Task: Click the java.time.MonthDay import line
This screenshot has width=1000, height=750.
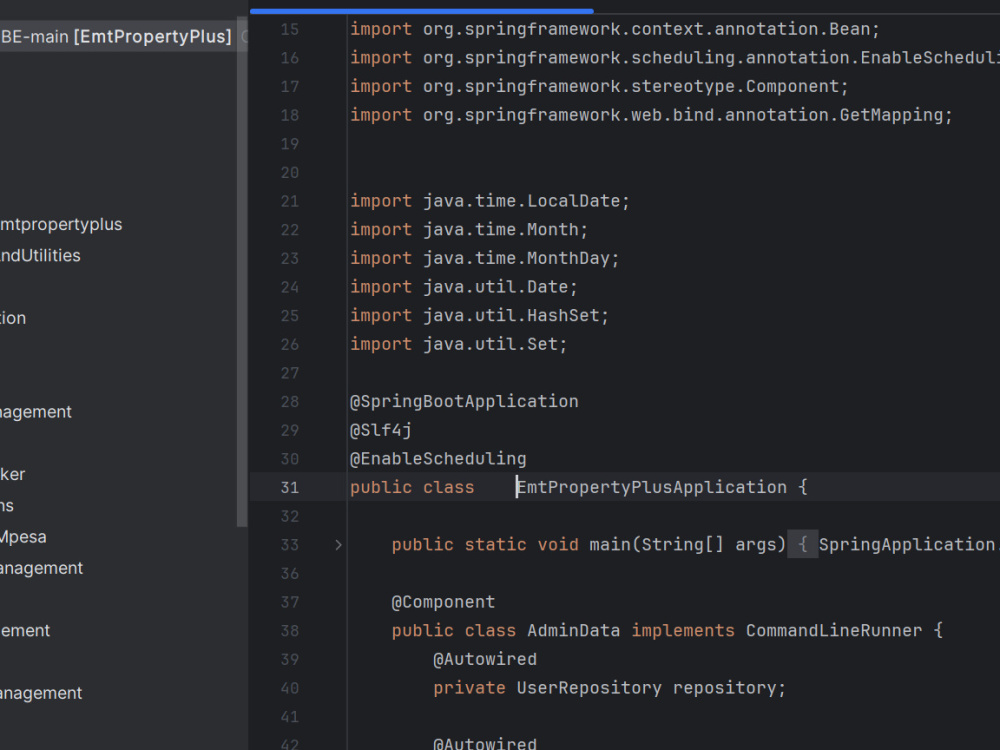Action: 485,258
